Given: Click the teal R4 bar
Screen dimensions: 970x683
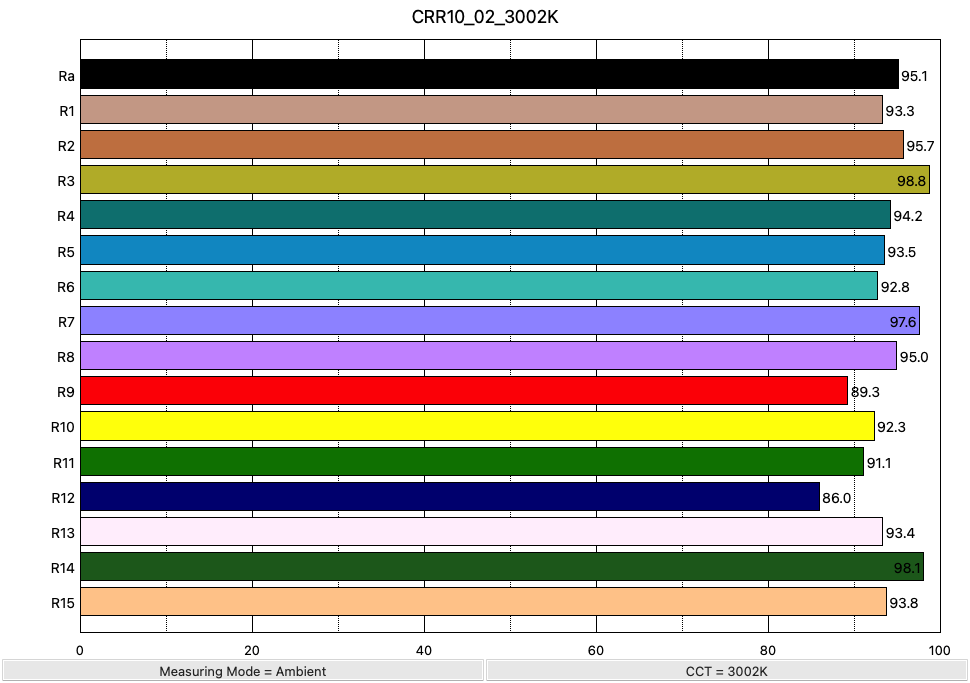Looking at the screenshot, I should [486, 215].
